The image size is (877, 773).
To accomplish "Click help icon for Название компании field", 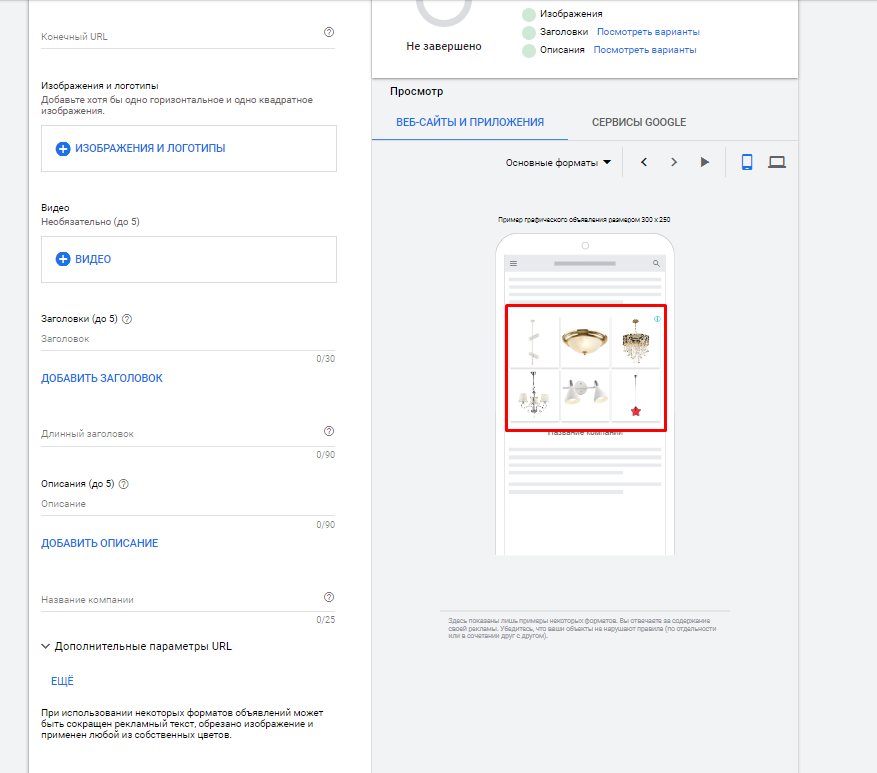I will click(x=329, y=597).
